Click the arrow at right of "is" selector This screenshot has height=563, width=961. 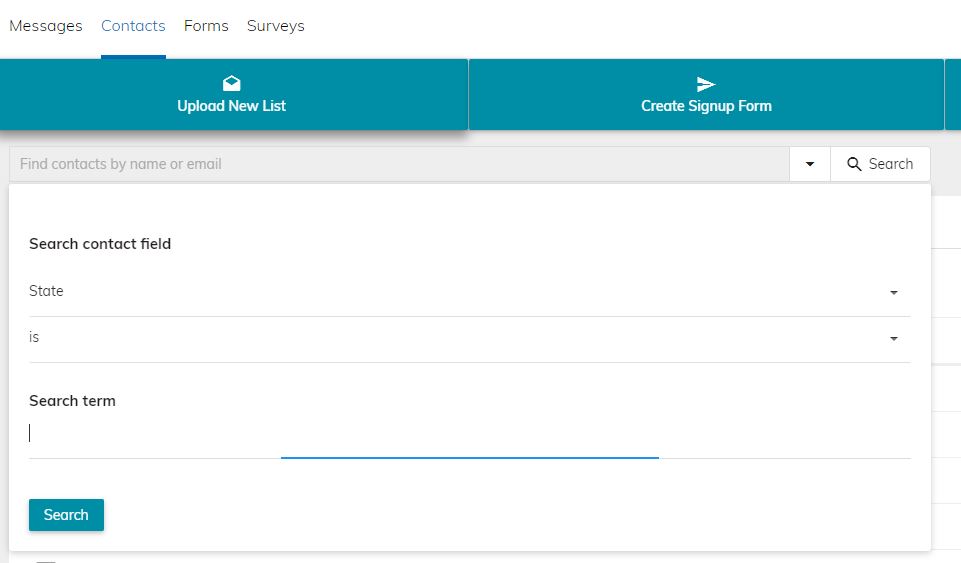[x=894, y=339]
